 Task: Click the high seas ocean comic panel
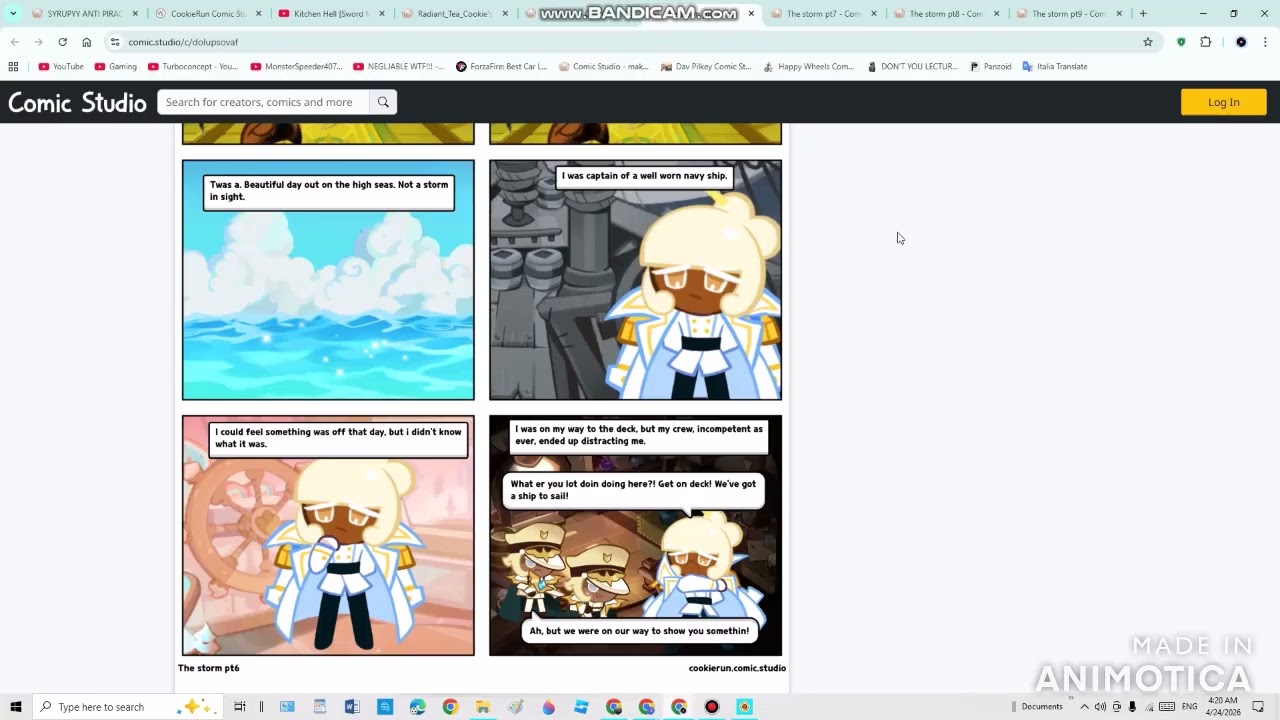point(328,280)
